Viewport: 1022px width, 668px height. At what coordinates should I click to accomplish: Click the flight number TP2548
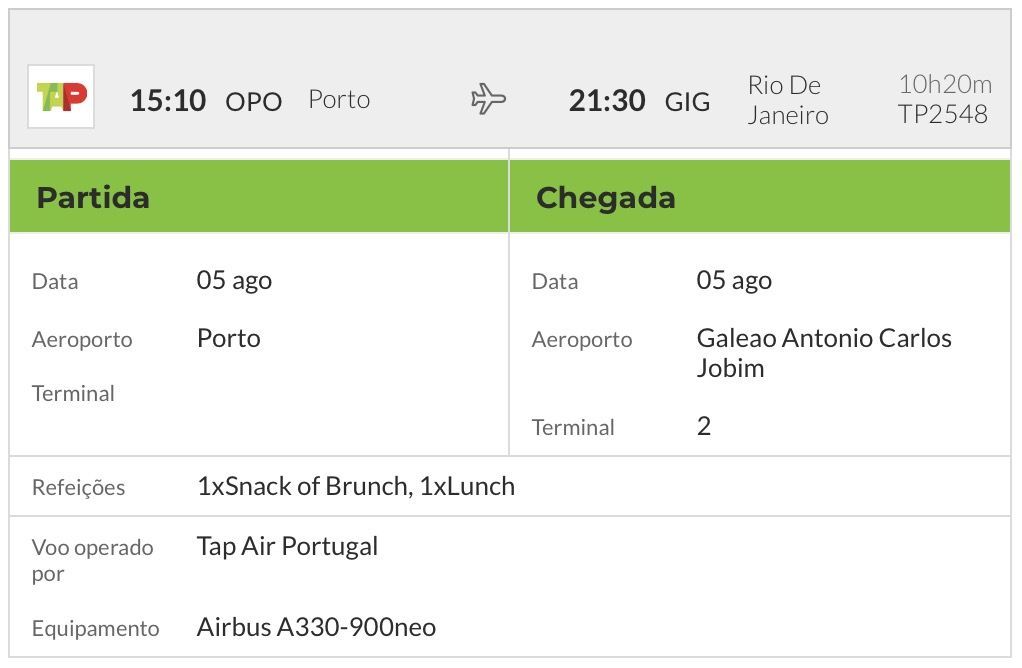pyautogui.click(x=942, y=114)
